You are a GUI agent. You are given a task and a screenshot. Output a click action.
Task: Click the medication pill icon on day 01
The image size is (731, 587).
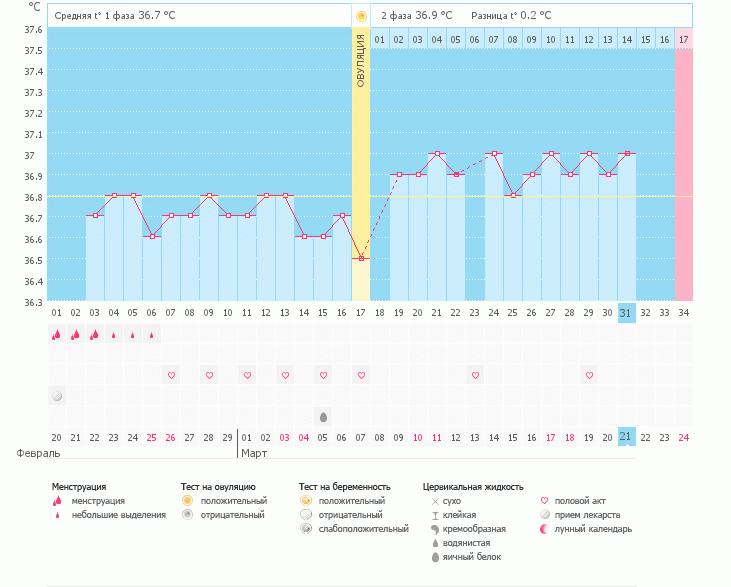(56, 396)
